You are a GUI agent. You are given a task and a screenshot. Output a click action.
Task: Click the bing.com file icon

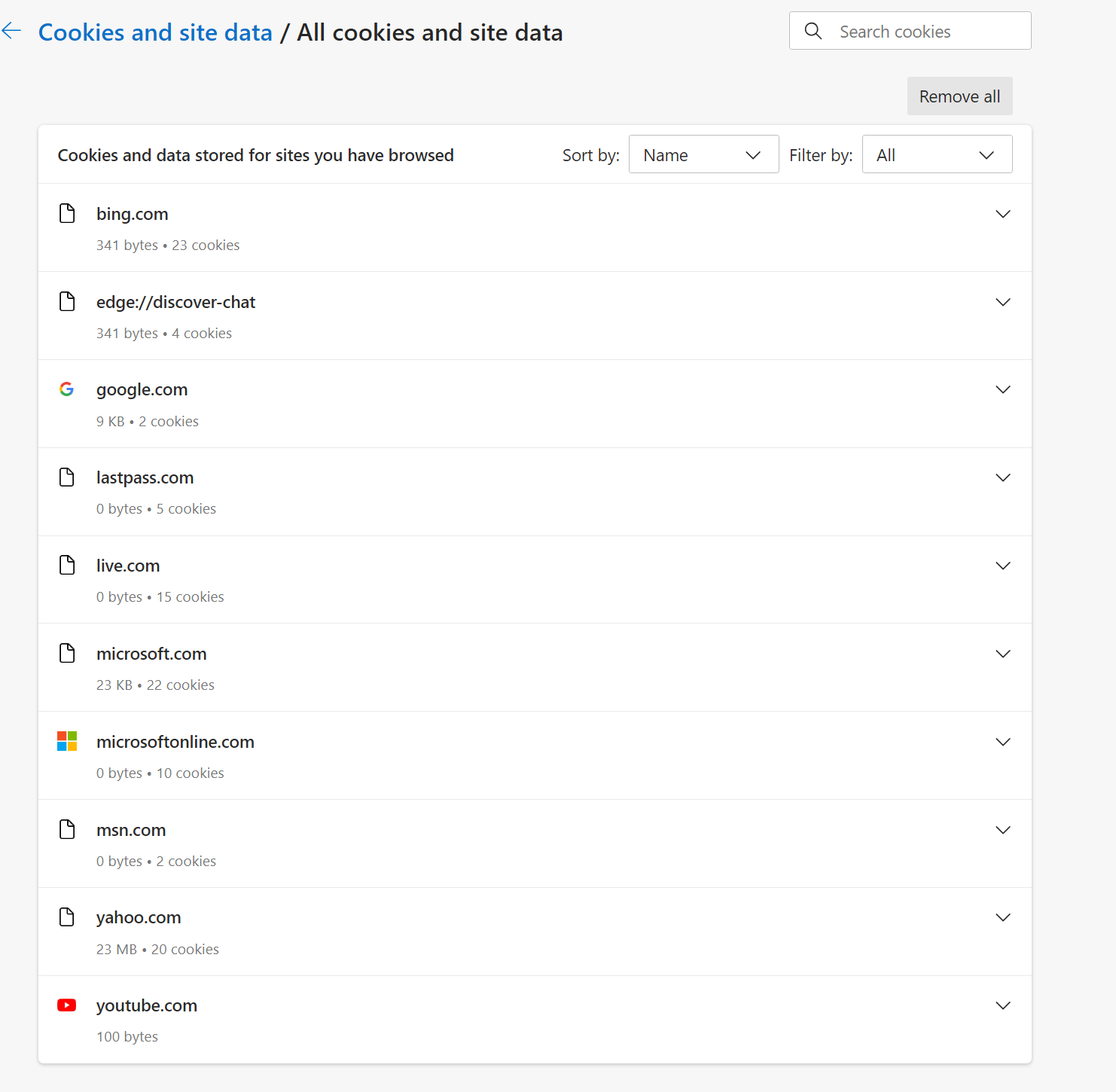pos(67,214)
